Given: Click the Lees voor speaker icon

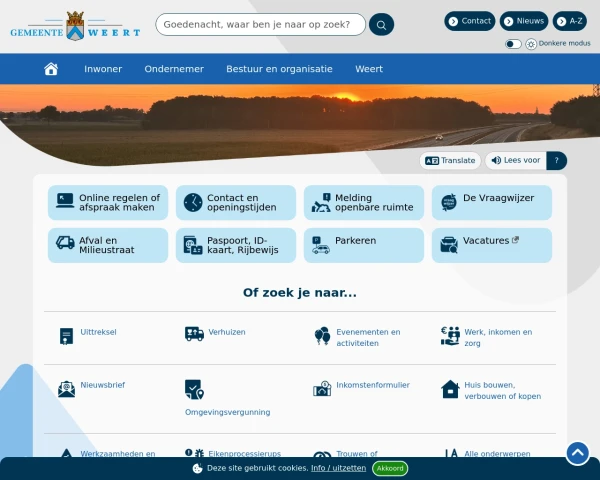Looking at the screenshot, I should 496,160.
